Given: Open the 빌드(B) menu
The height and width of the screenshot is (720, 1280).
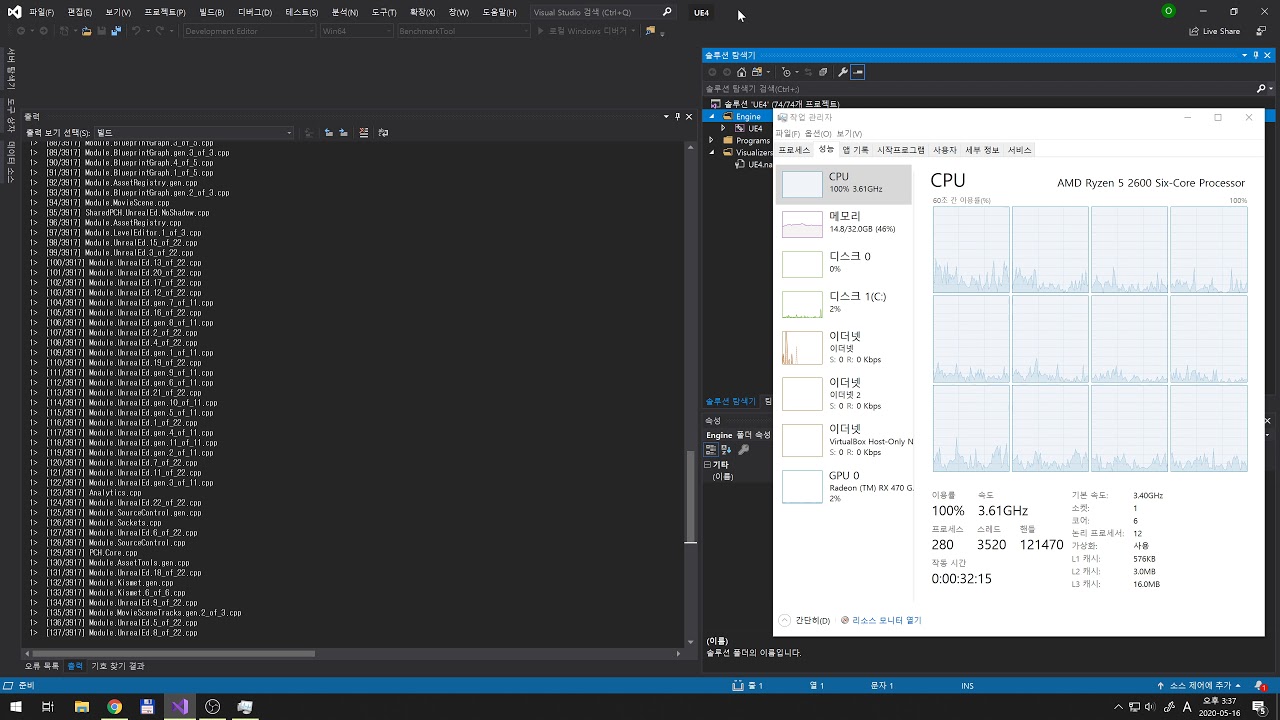Looking at the screenshot, I should coord(212,12).
